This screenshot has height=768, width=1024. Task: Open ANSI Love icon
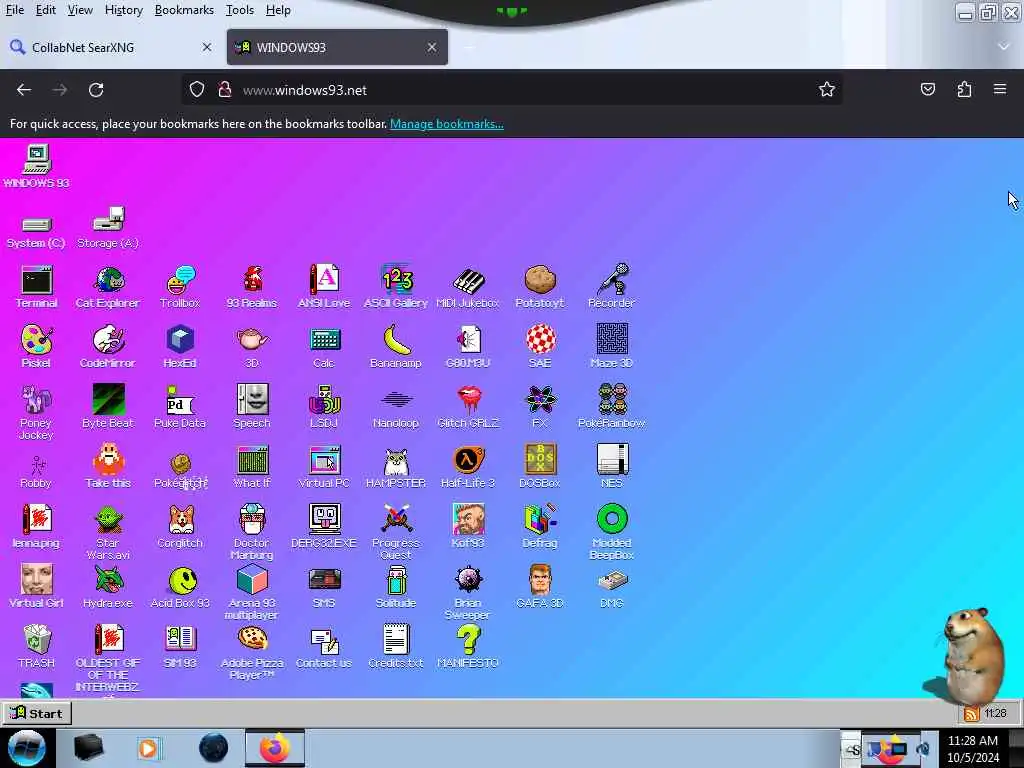point(324,287)
